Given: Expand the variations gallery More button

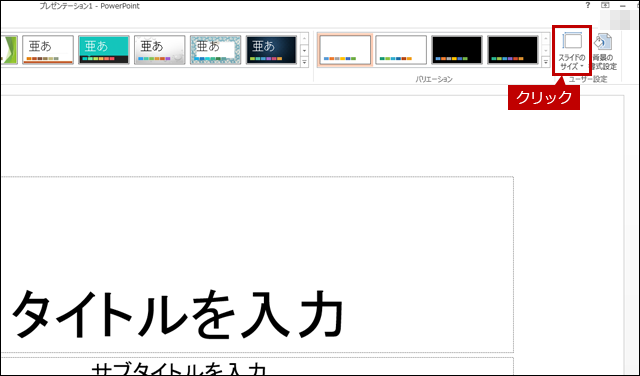Looking at the screenshot, I should 546,62.
